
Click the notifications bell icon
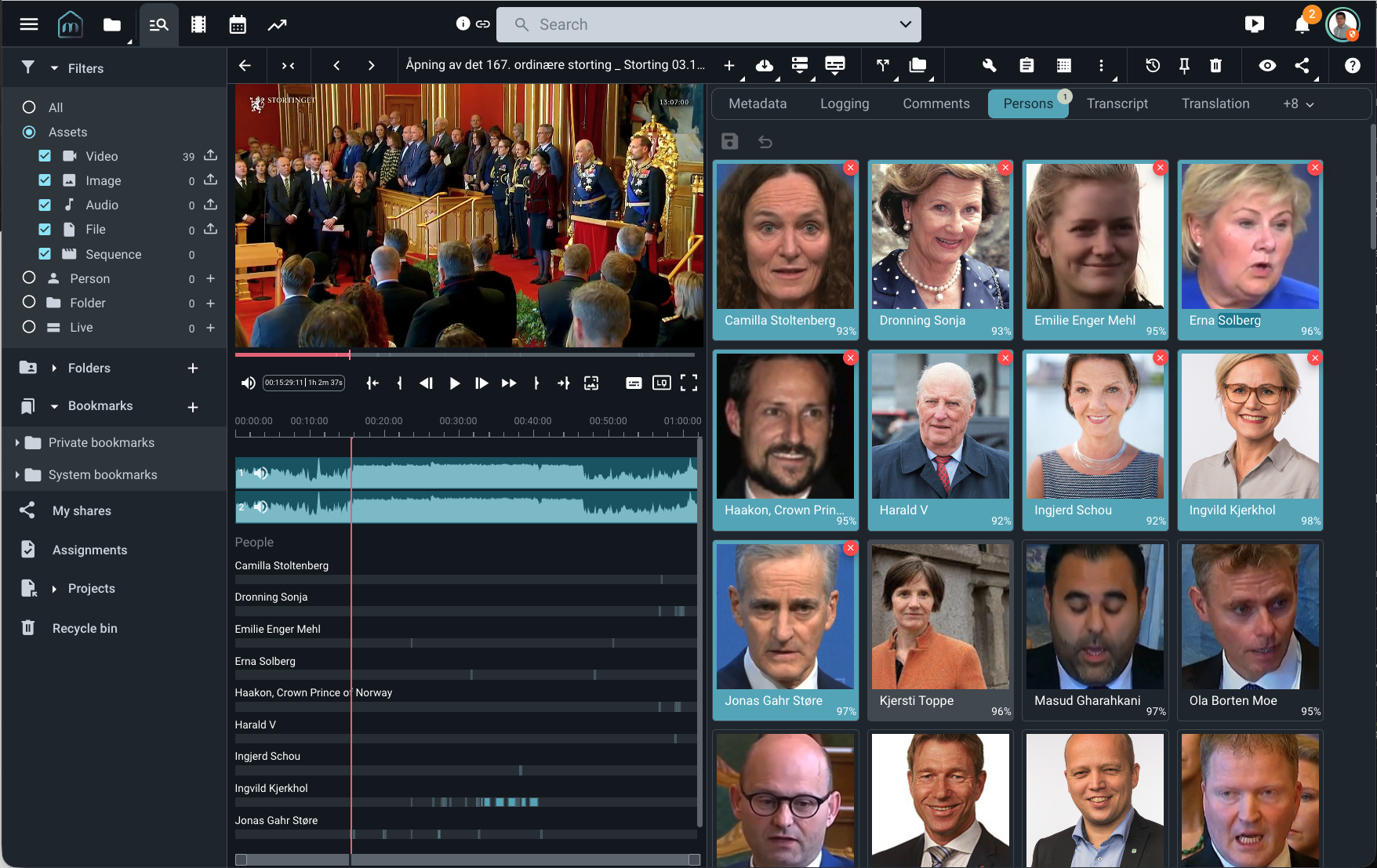1302,25
